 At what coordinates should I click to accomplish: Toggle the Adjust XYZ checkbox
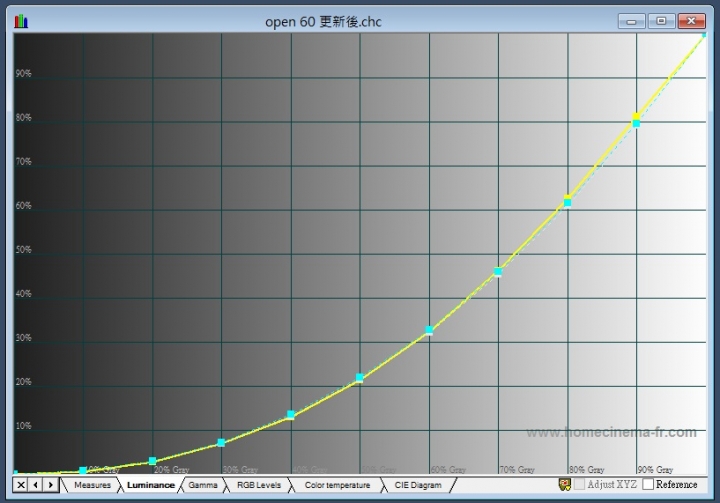[579, 484]
